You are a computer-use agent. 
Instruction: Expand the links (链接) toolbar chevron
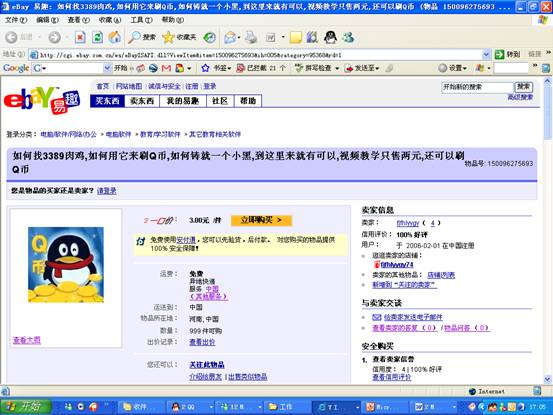(x=548, y=54)
